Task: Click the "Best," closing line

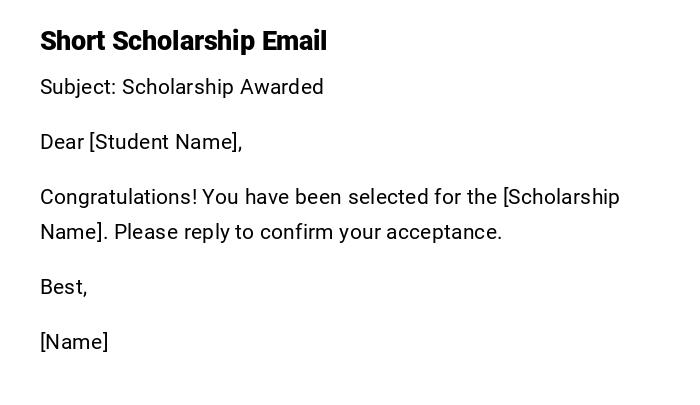Action: pos(64,287)
